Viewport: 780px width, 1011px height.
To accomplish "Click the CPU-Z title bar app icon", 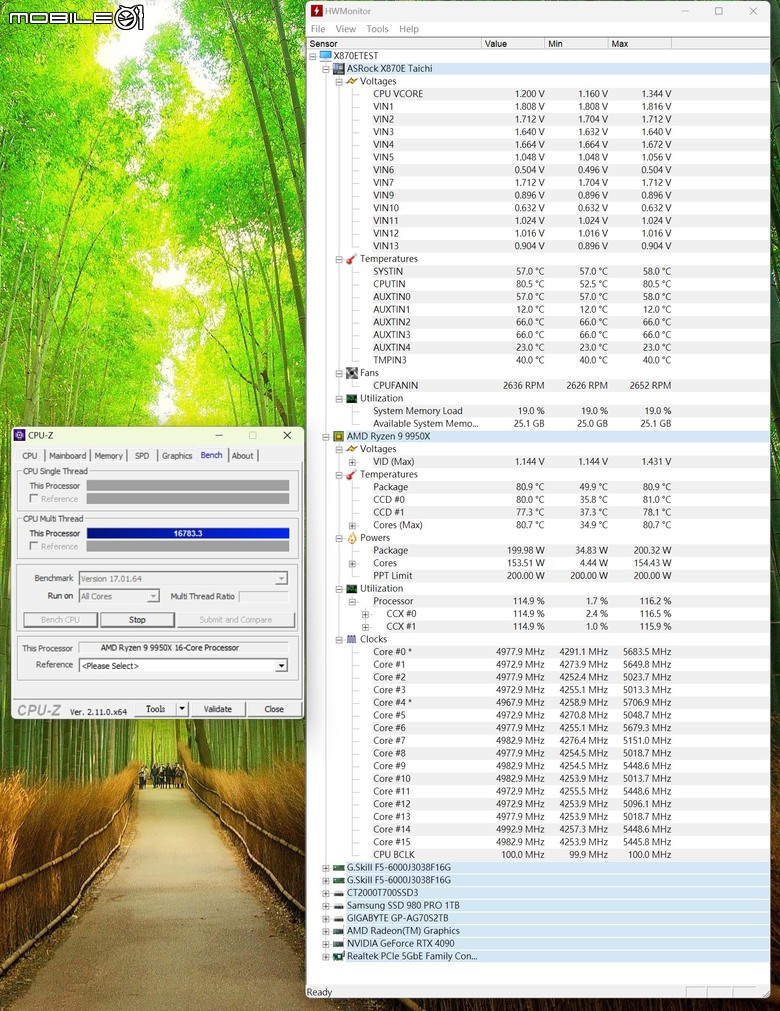I will tap(19, 435).
